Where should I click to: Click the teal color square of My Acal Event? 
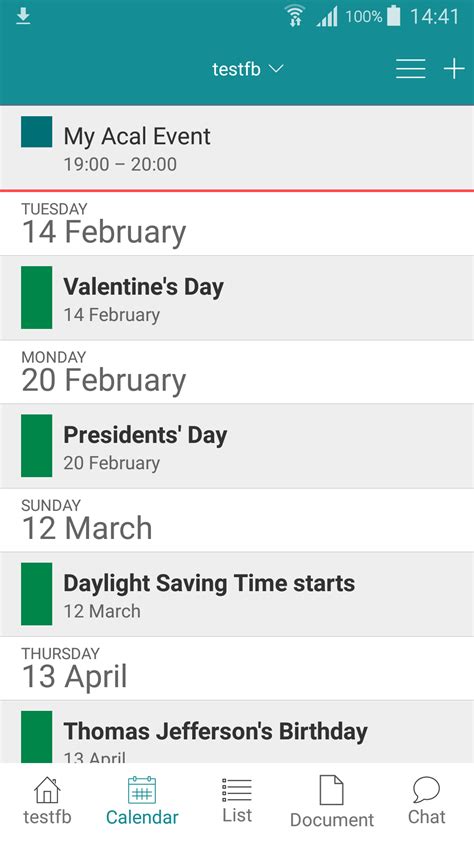pyautogui.click(x=37, y=132)
